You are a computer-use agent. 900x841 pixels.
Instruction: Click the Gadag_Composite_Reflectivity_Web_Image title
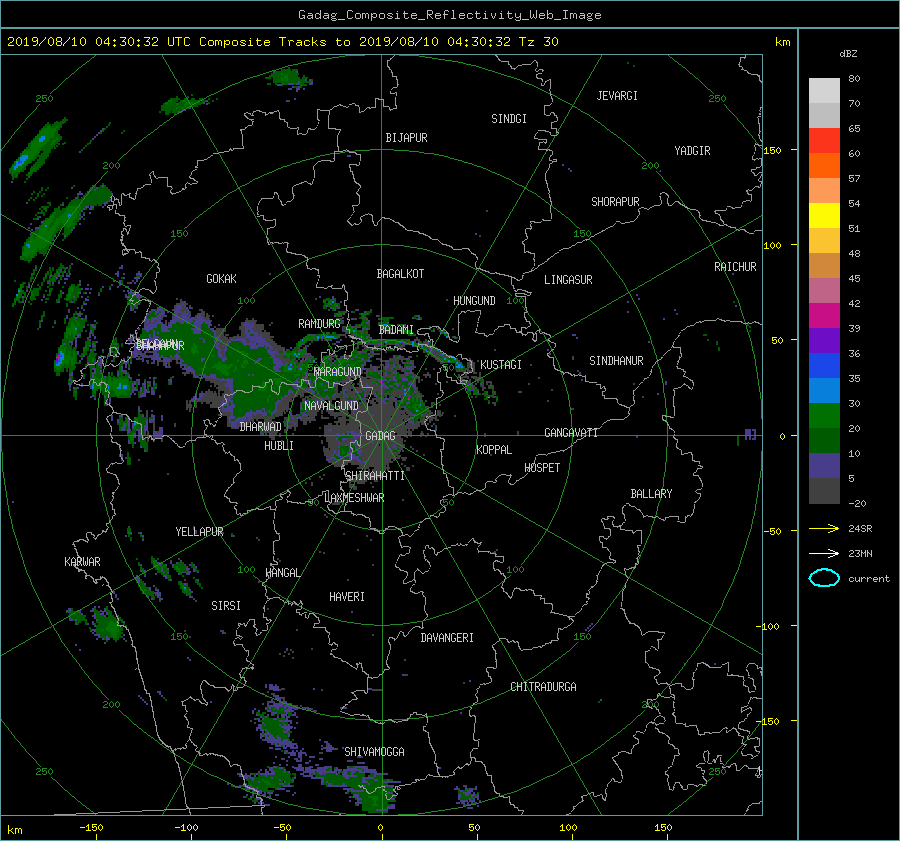449,15
